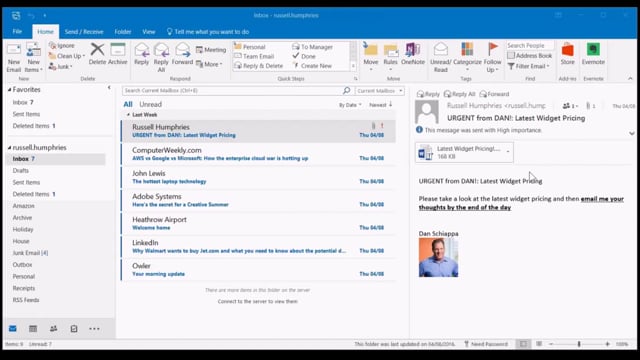Select the Junk Email folder
The height and width of the screenshot is (360, 640).
30,253
